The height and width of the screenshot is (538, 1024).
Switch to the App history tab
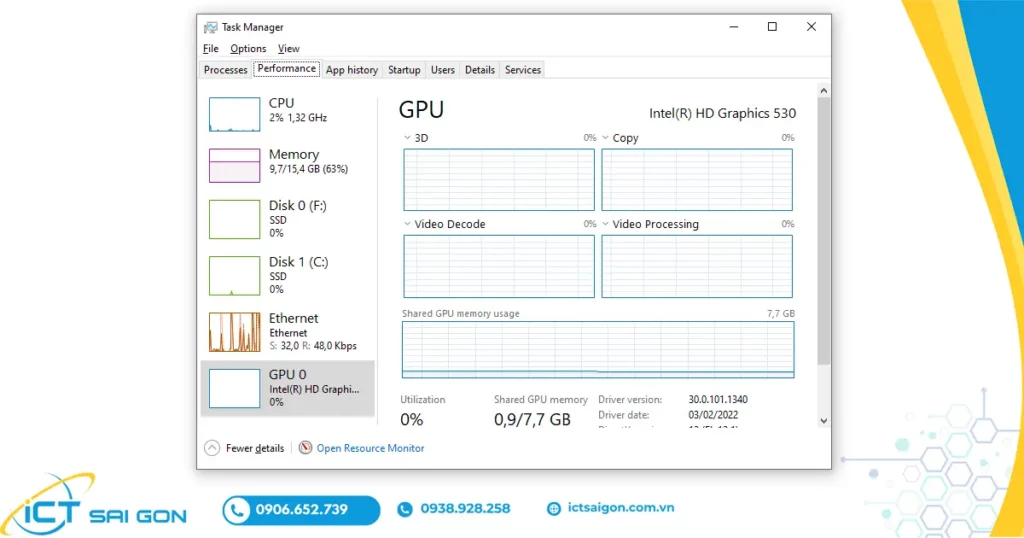click(352, 70)
